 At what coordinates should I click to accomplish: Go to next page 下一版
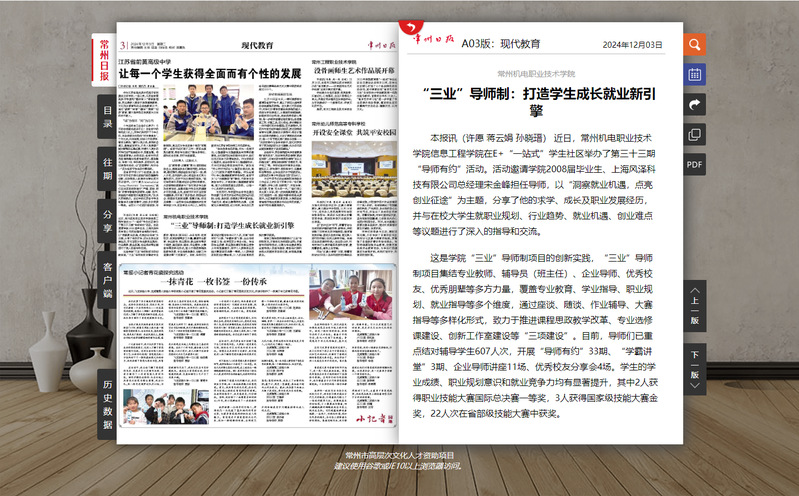pyautogui.click(x=694, y=362)
